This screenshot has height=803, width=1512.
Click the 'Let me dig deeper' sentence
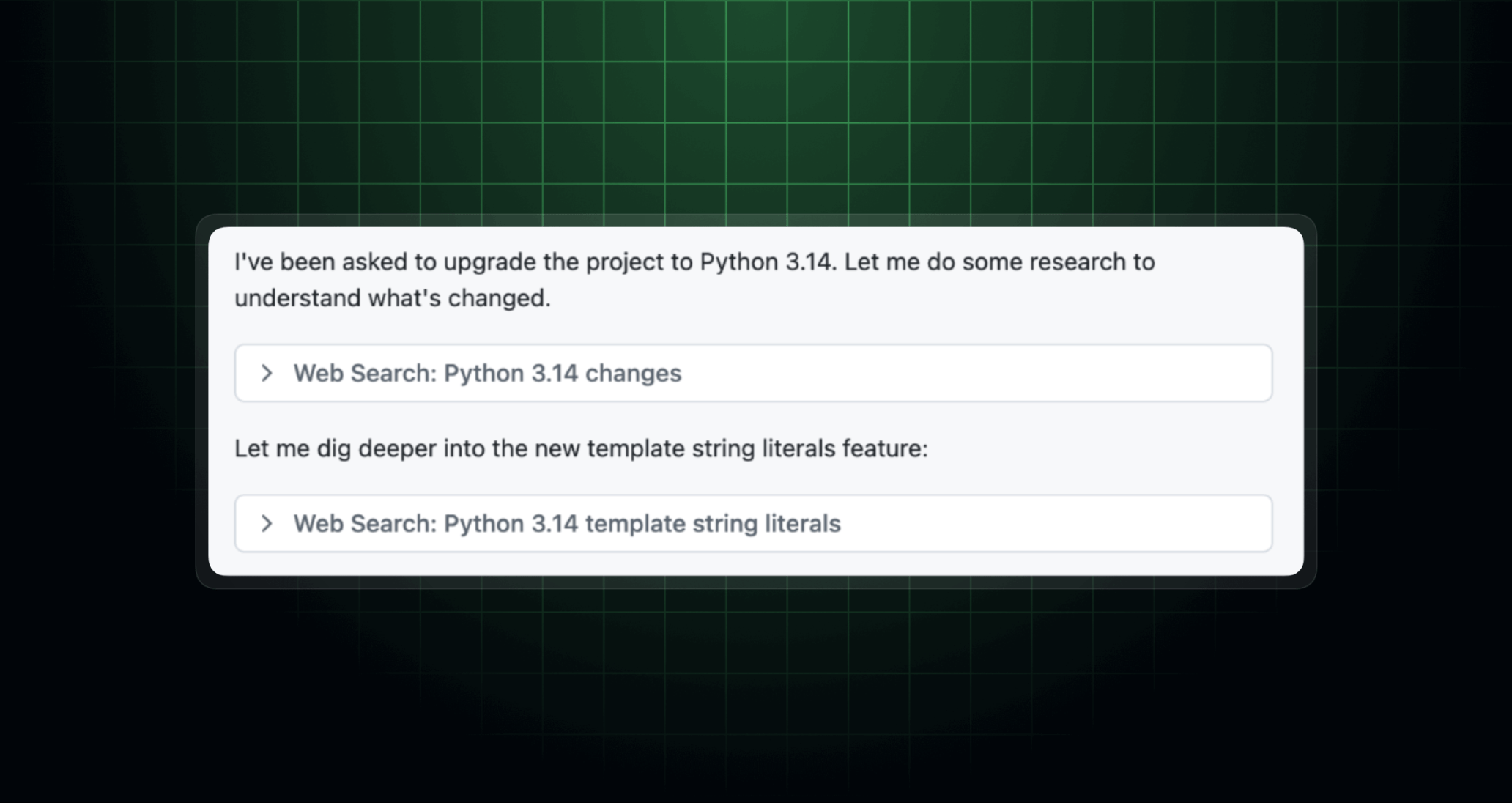click(x=580, y=448)
